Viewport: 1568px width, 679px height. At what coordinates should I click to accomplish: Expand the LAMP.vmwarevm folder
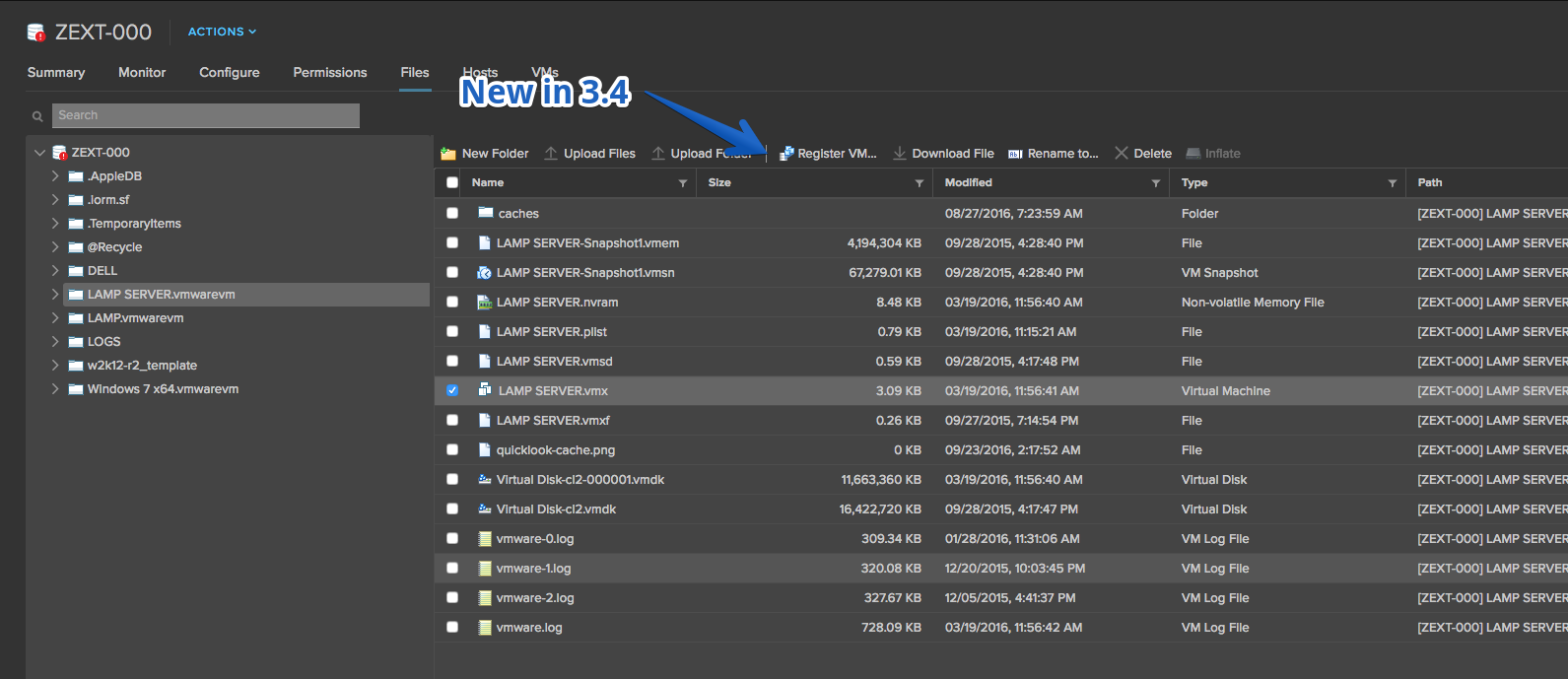click(x=55, y=318)
